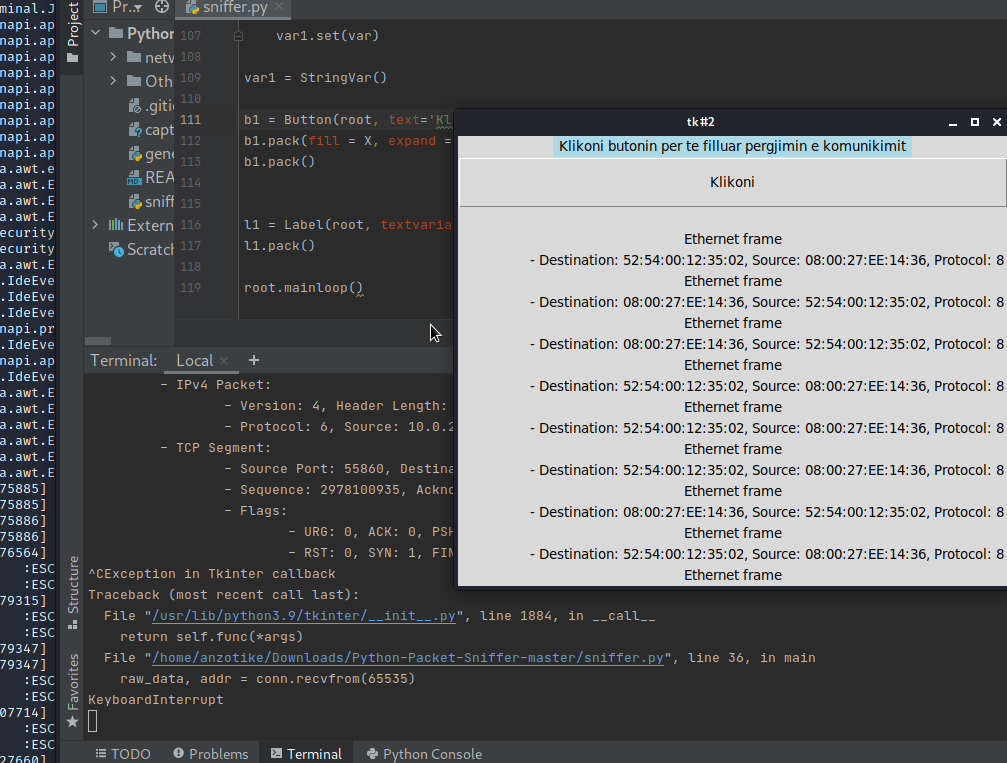Click the blue instruction label in tk window
This screenshot has height=763, width=1007.
pos(732,146)
